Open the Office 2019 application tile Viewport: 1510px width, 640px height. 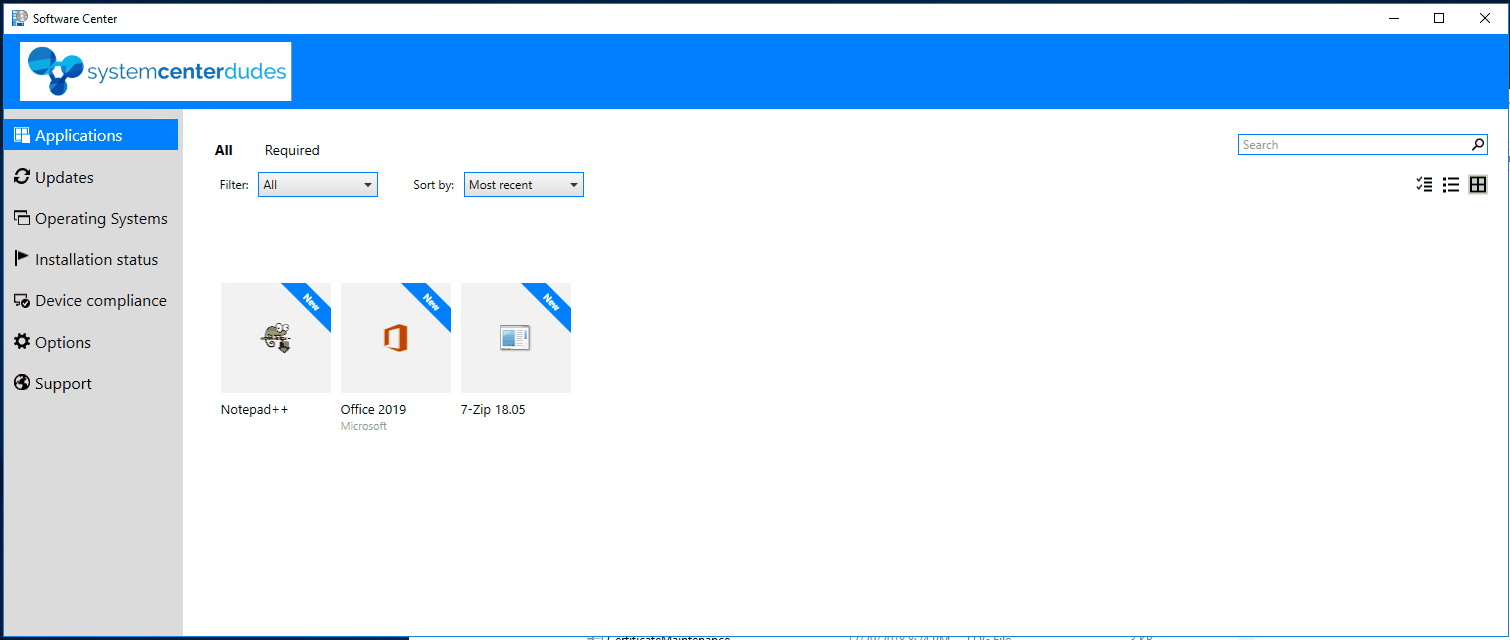pos(396,338)
